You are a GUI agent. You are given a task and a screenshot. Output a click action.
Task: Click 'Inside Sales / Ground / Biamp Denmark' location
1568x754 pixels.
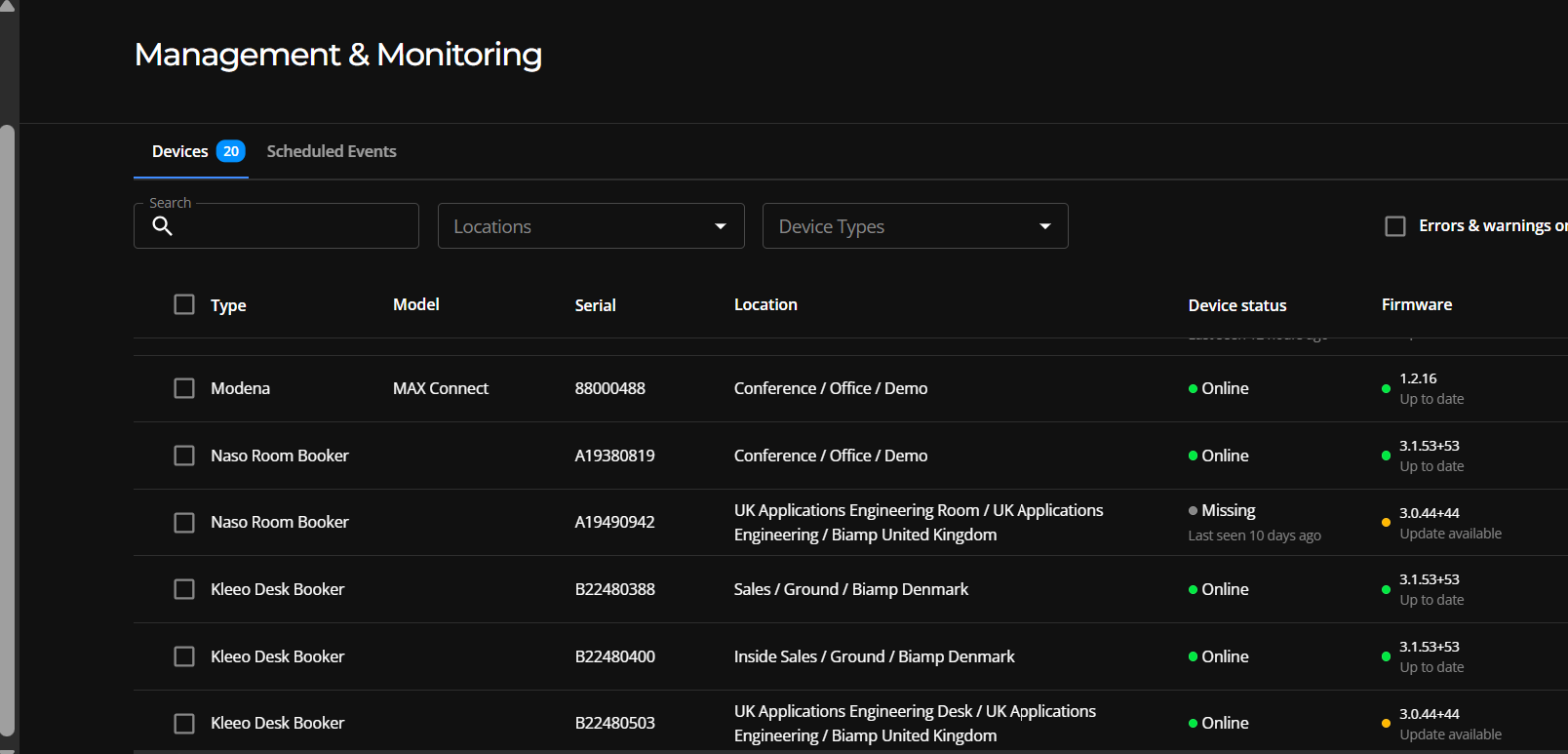[x=875, y=656]
